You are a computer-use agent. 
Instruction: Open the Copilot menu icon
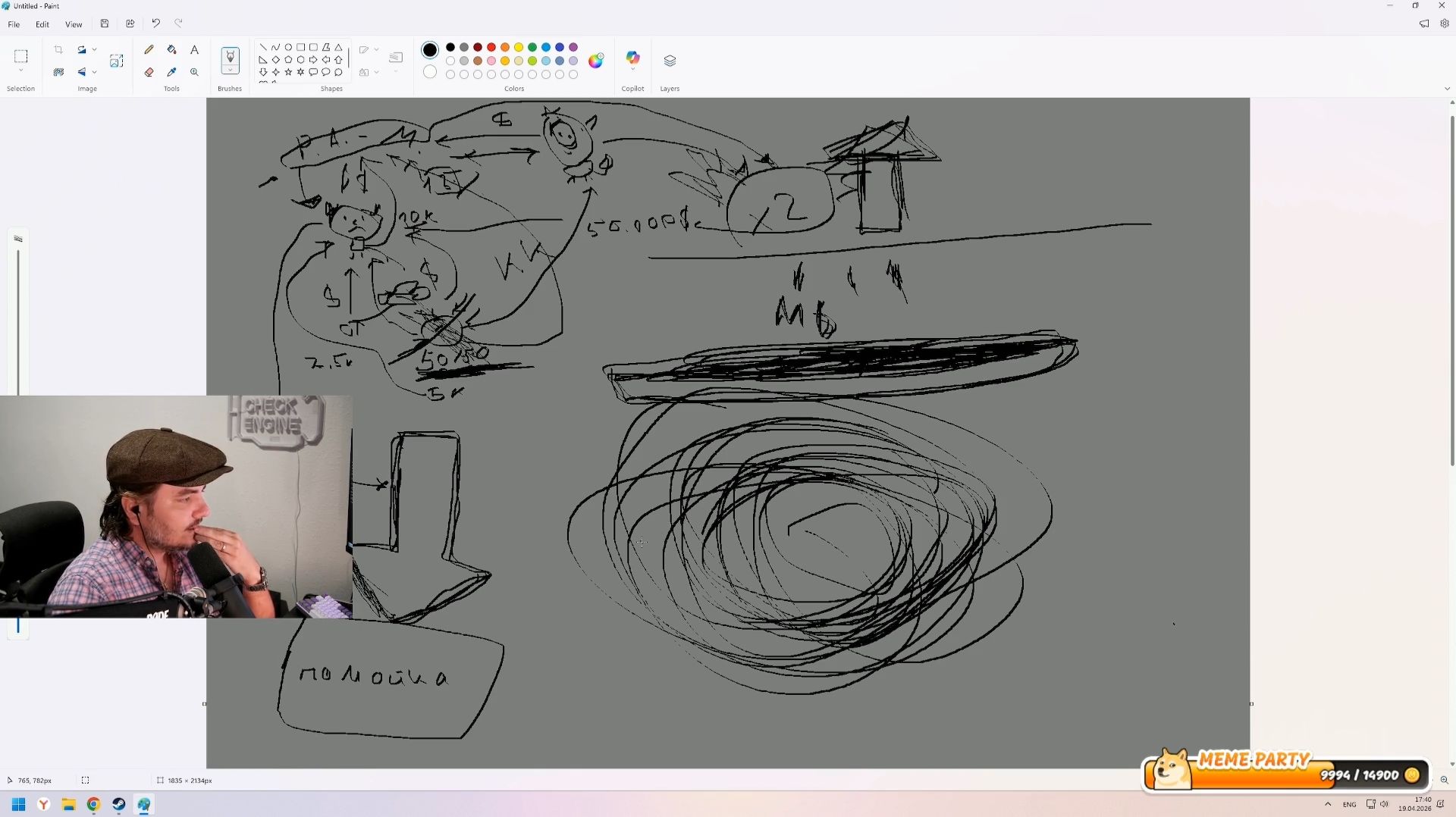pos(632,58)
